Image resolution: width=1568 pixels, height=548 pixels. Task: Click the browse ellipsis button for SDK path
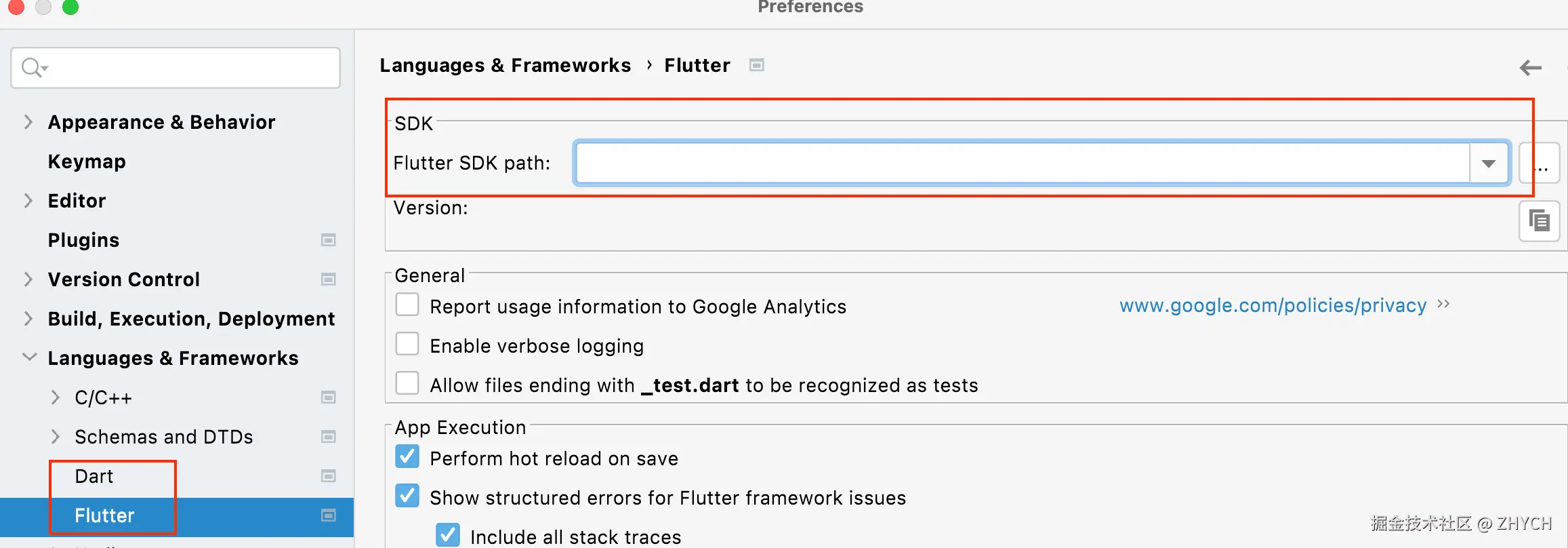click(x=1540, y=163)
